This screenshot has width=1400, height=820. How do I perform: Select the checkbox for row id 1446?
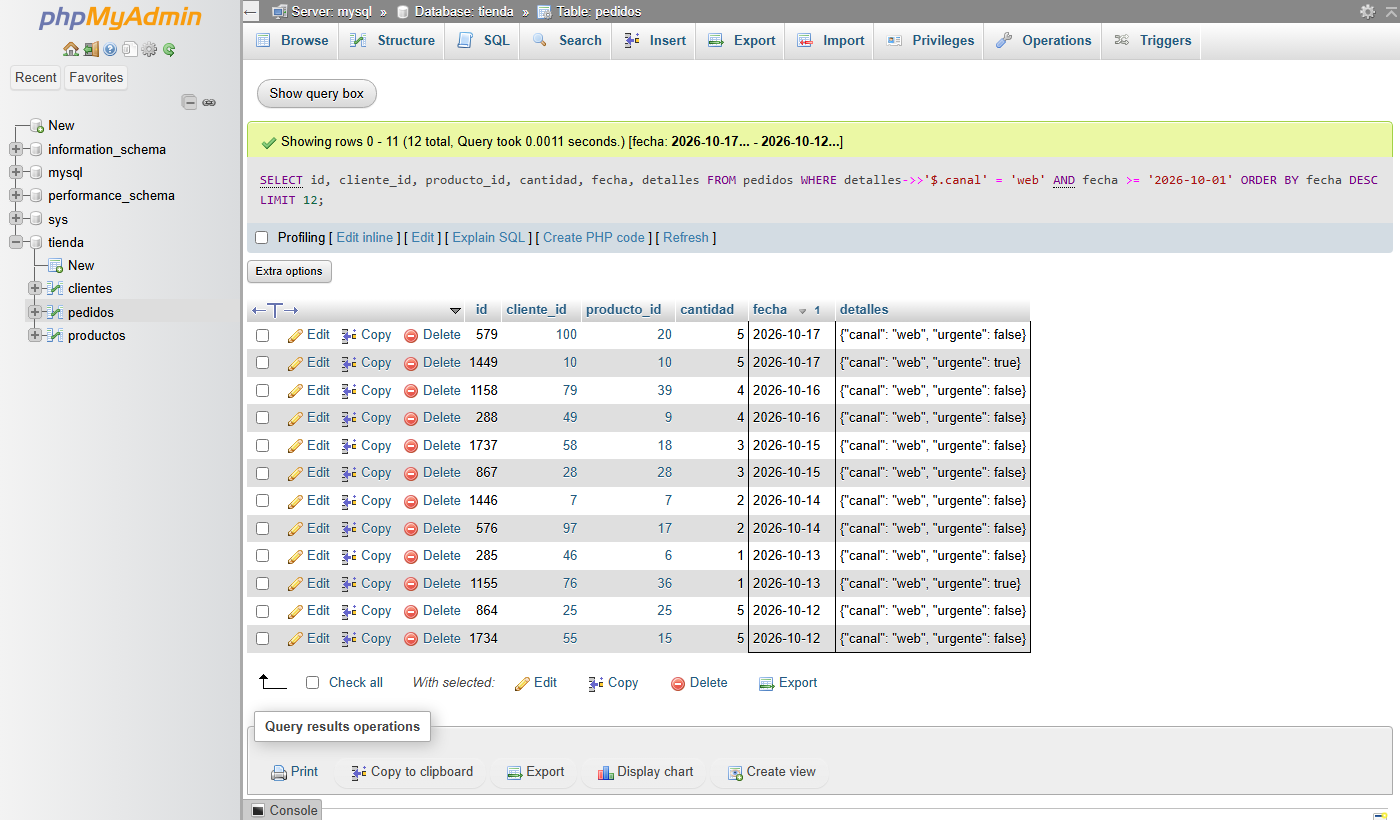click(x=263, y=501)
